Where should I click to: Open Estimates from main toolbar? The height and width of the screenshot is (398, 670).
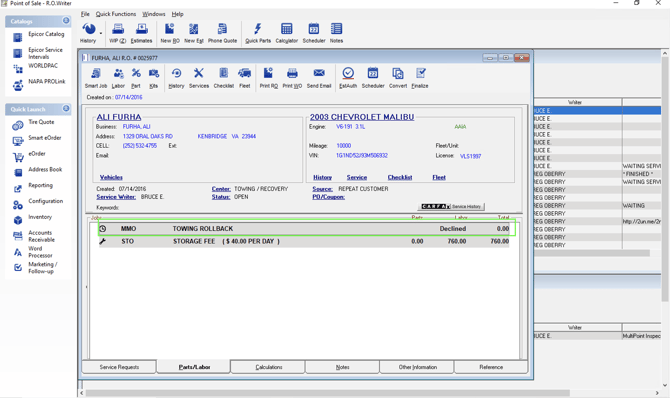click(x=141, y=33)
